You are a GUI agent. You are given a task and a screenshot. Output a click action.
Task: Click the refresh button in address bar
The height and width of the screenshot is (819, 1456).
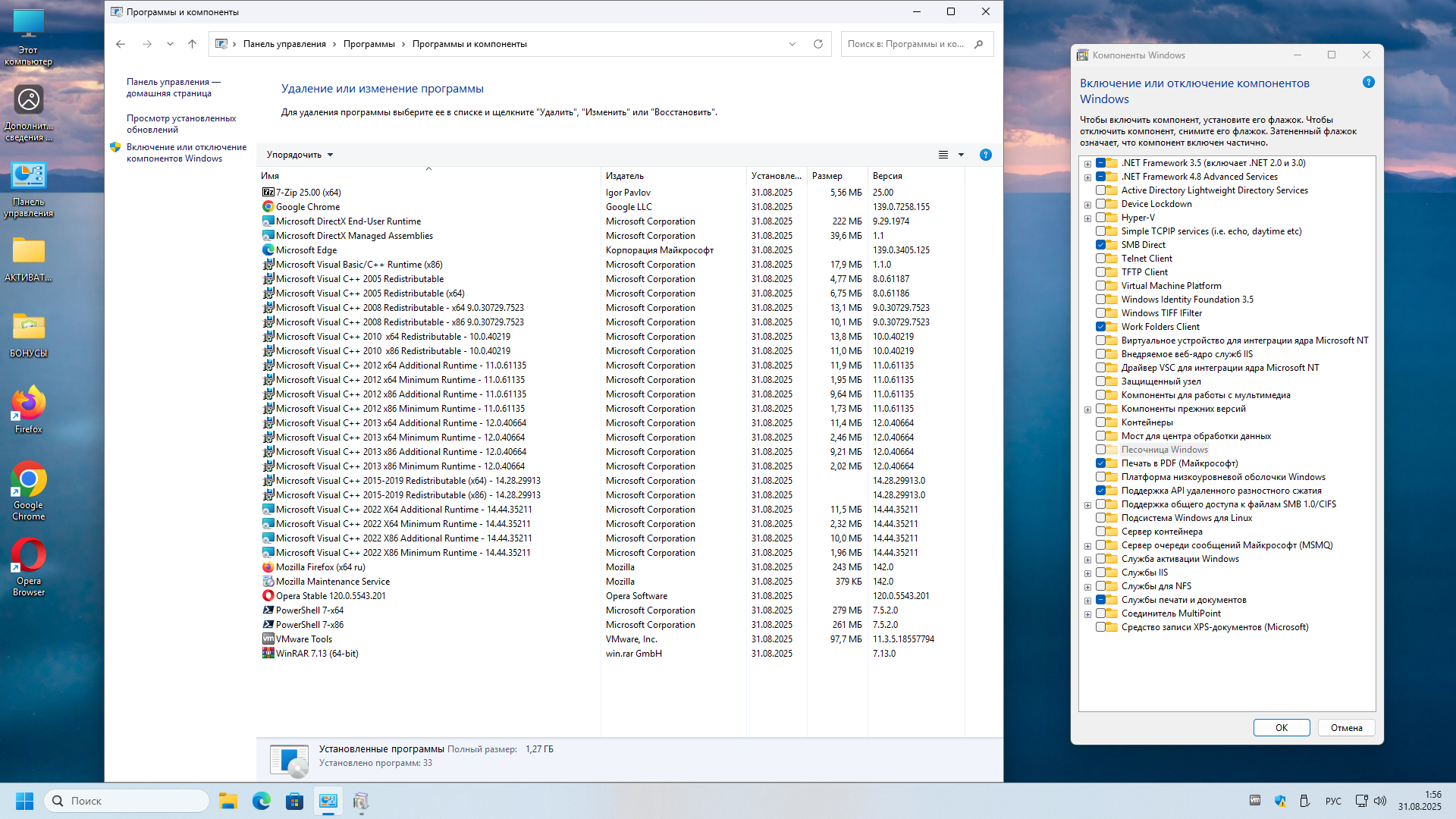(818, 44)
